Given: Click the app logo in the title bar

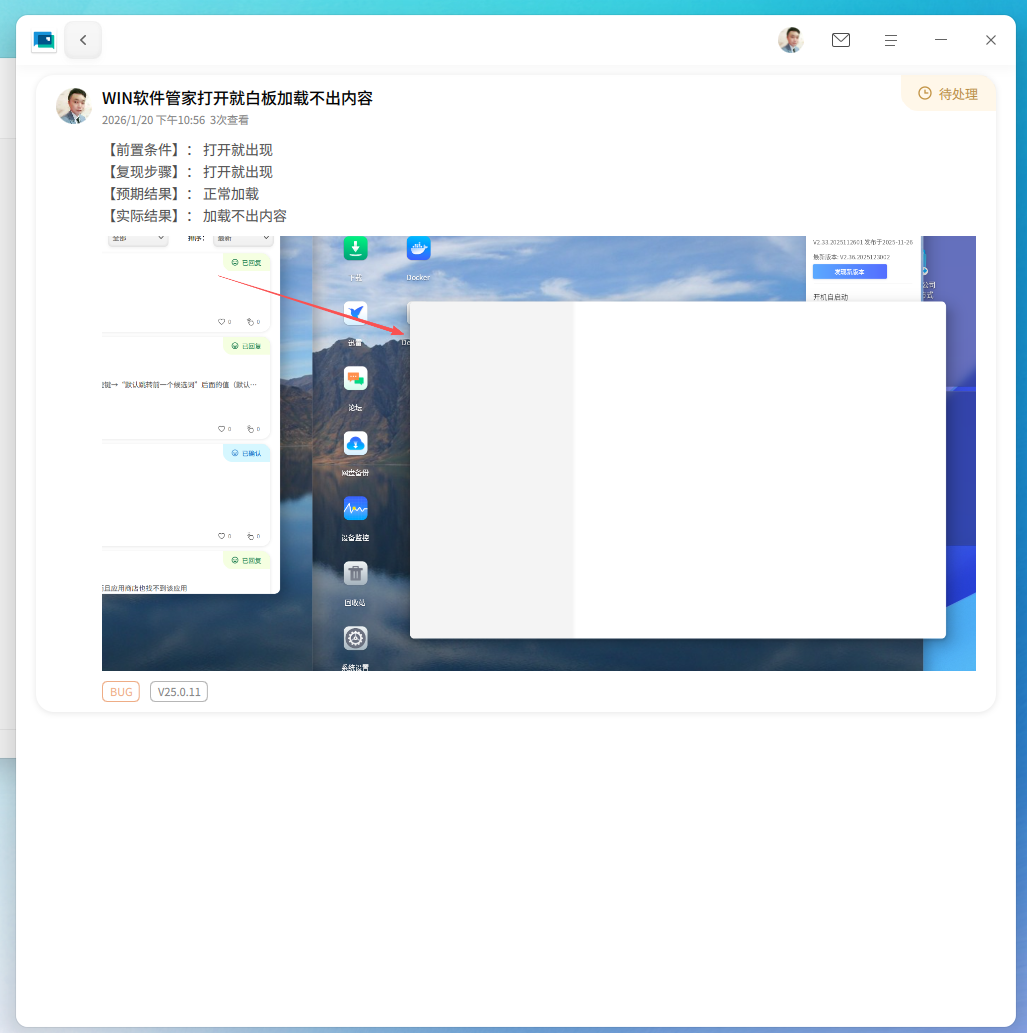Looking at the screenshot, I should [x=44, y=41].
